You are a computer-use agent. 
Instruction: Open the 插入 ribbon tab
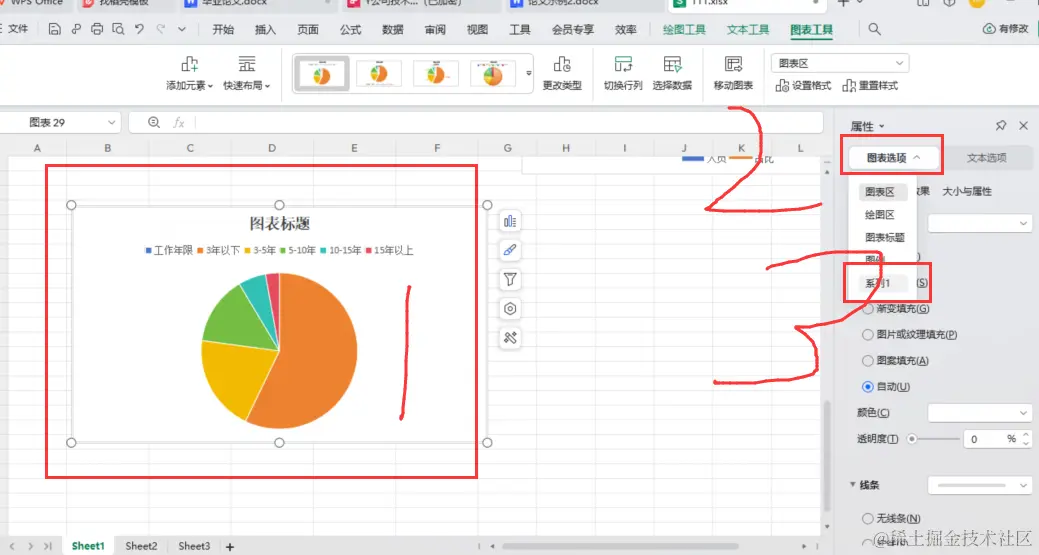(x=265, y=30)
